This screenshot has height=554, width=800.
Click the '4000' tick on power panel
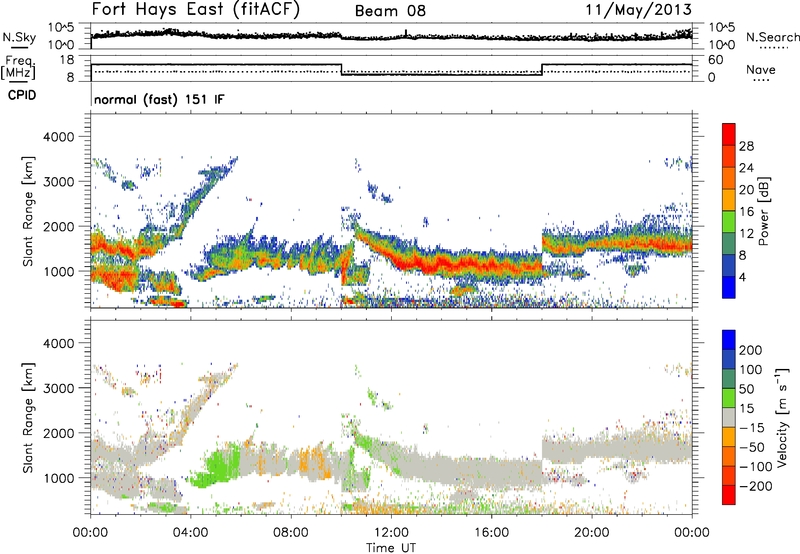59,137
